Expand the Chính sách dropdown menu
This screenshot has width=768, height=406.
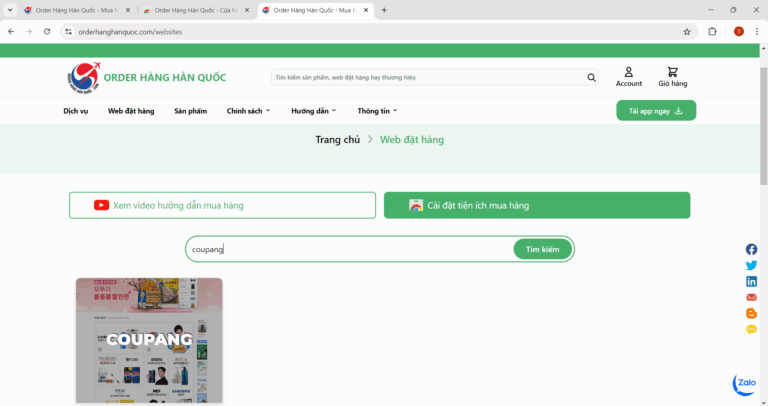click(248, 111)
